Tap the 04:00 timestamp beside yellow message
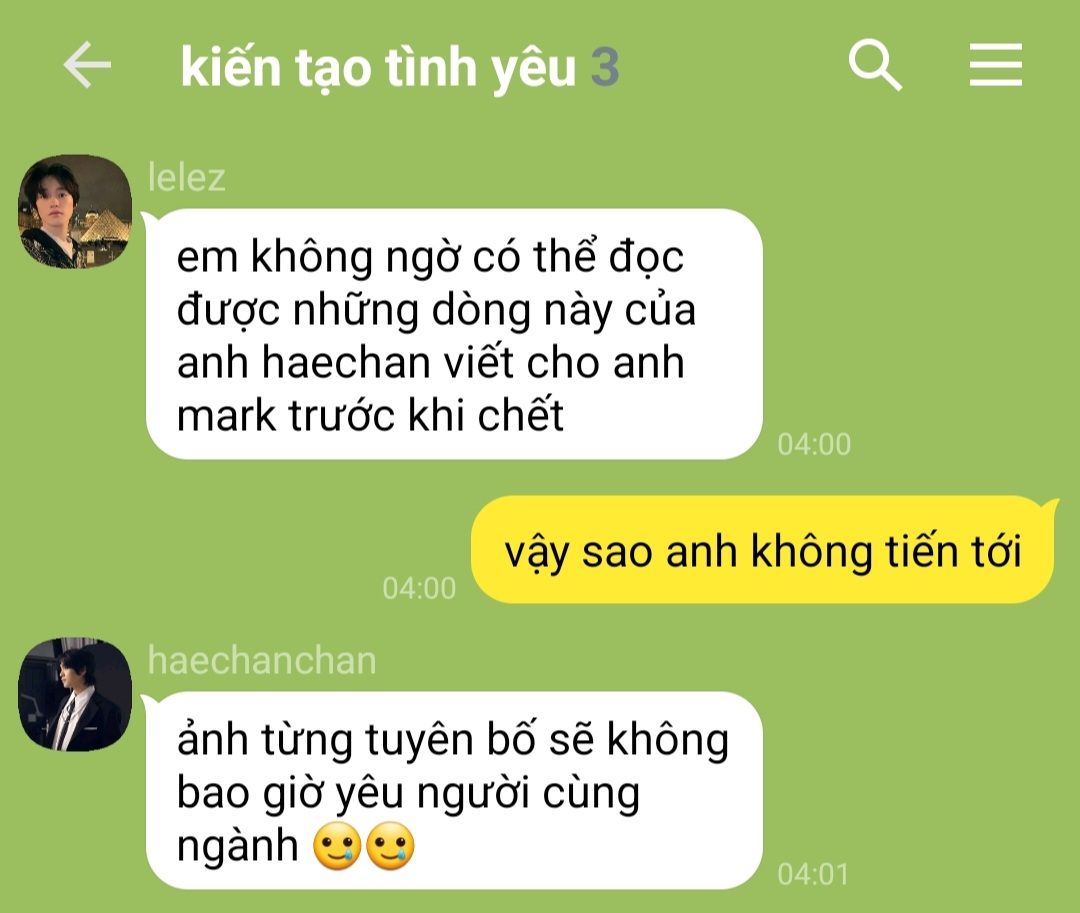The width and height of the screenshot is (1080, 913). [419, 588]
